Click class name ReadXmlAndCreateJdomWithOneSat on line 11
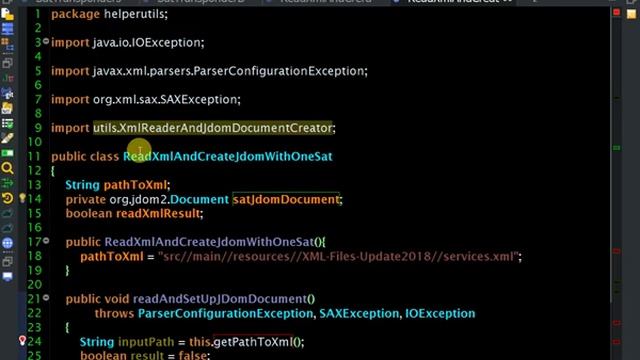Viewport: 640px width, 360px height. pyautogui.click(x=228, y=156)
